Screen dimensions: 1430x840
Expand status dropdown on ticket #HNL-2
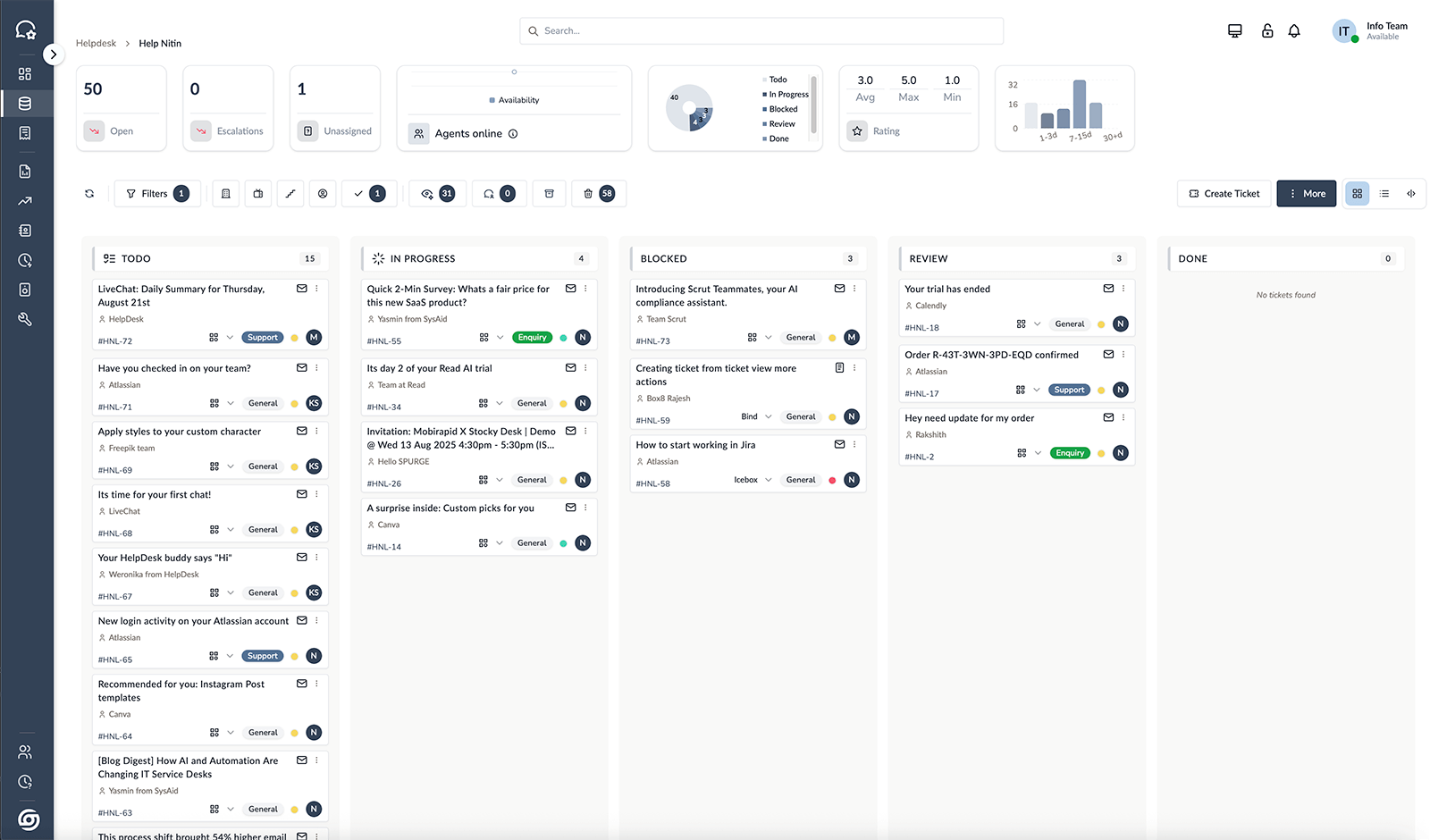tap(1038, 453)
